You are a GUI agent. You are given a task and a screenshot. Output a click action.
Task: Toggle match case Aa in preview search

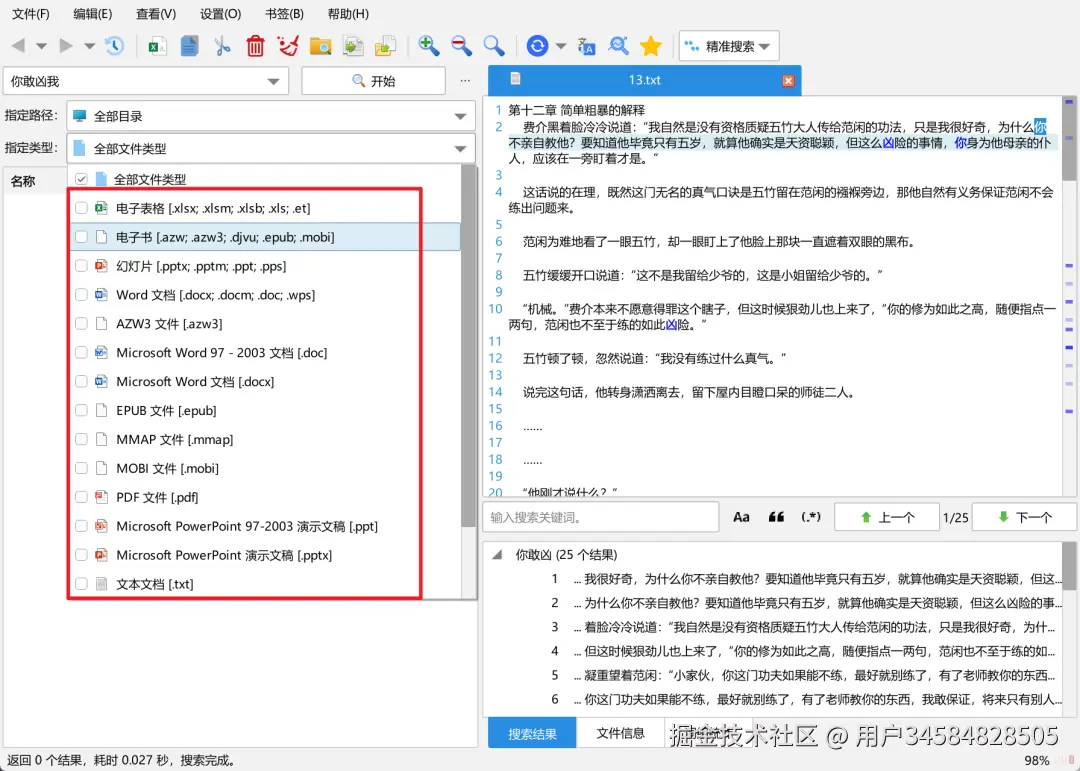pos(741,517)
